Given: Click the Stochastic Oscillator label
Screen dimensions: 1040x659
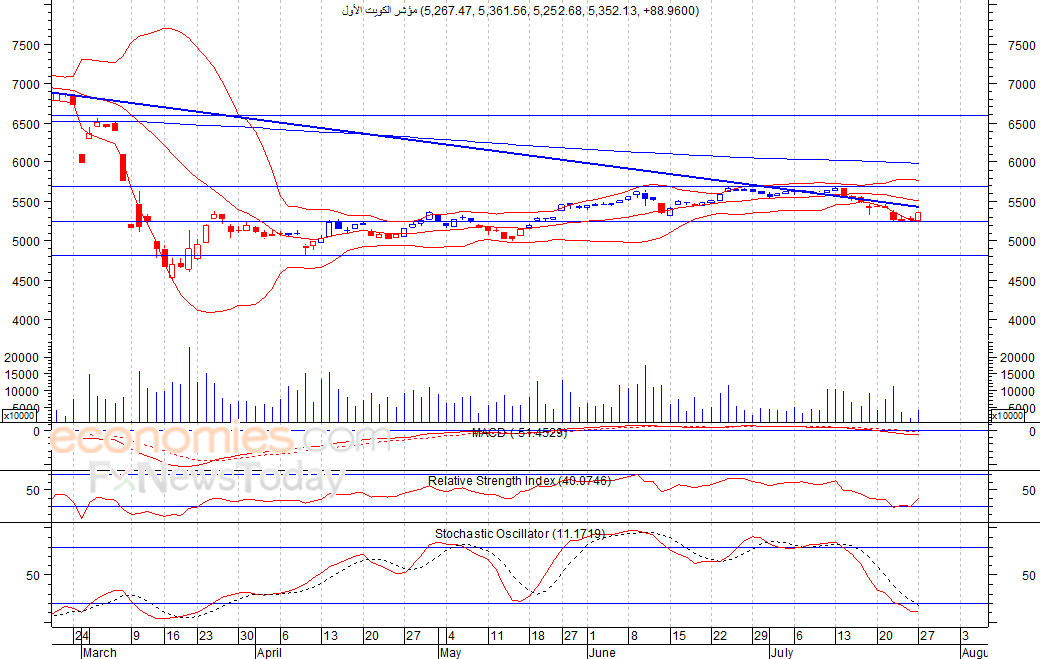Looking at the screenshot, I should tap(520, 534).
